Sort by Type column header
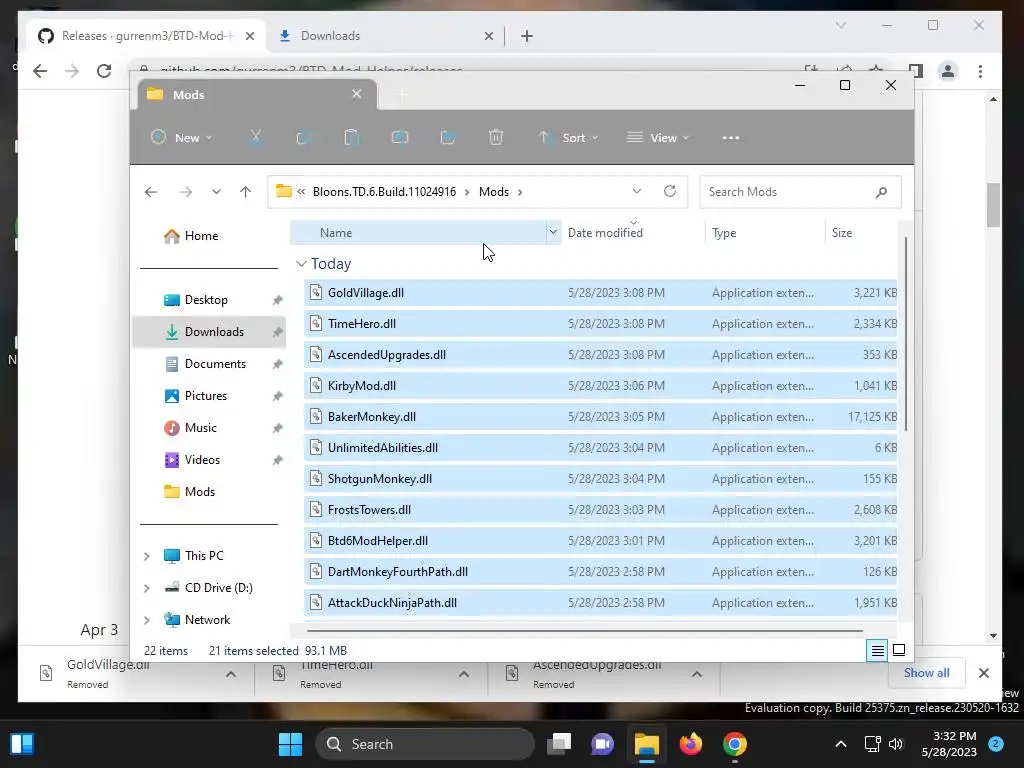 (x=724, y=232)
